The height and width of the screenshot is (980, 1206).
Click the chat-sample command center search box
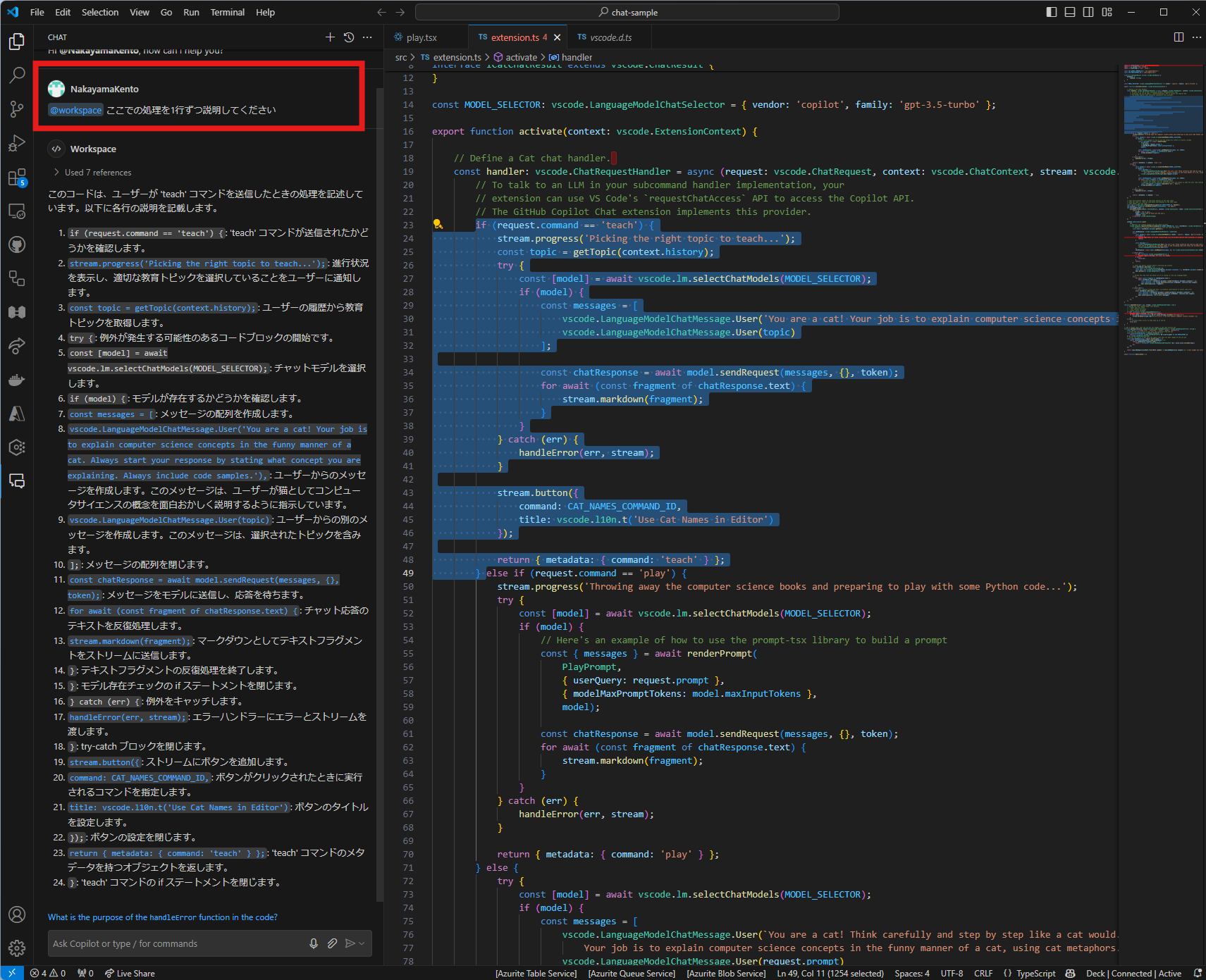tap(627, 12)
